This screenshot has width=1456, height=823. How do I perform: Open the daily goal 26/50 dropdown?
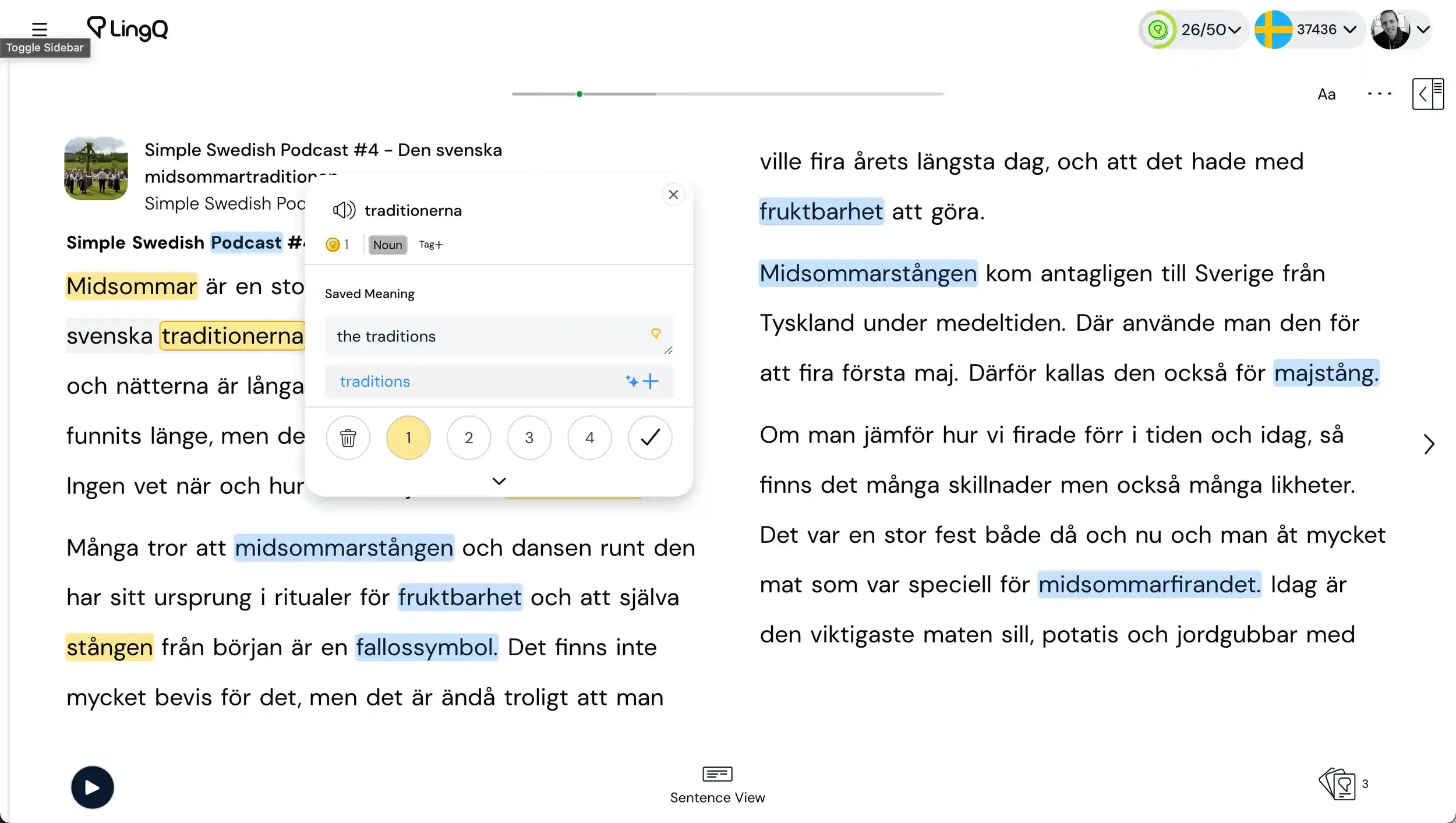point(1193,29)
